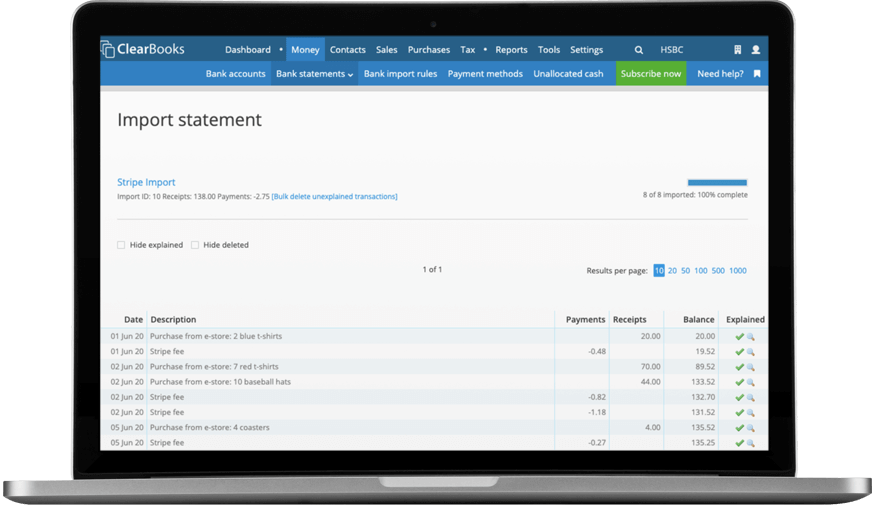Select the Money menu

(x=305, y=50)
